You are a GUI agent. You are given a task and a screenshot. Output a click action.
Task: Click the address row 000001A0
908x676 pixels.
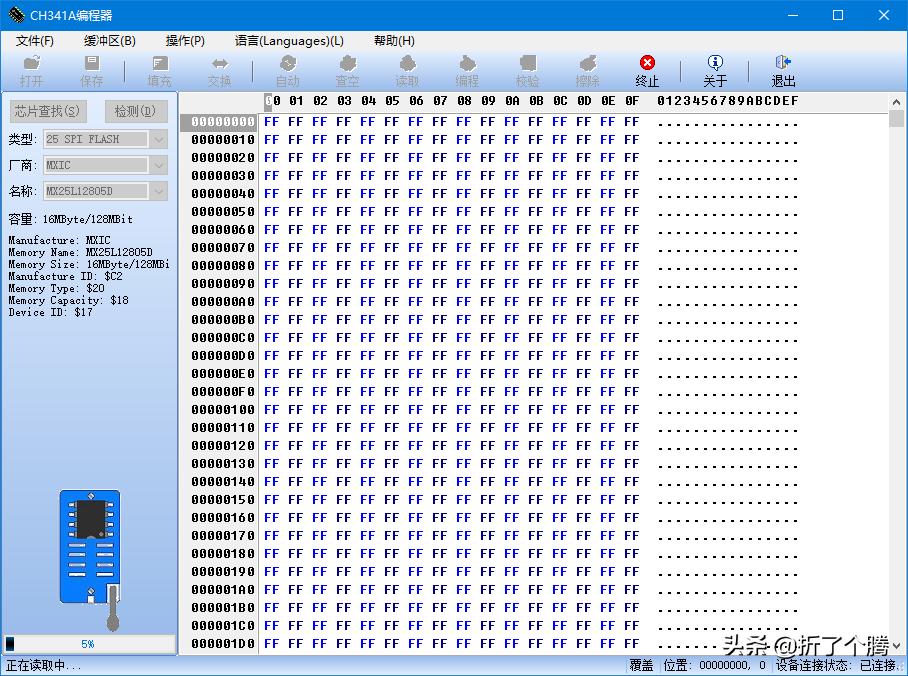223,590
